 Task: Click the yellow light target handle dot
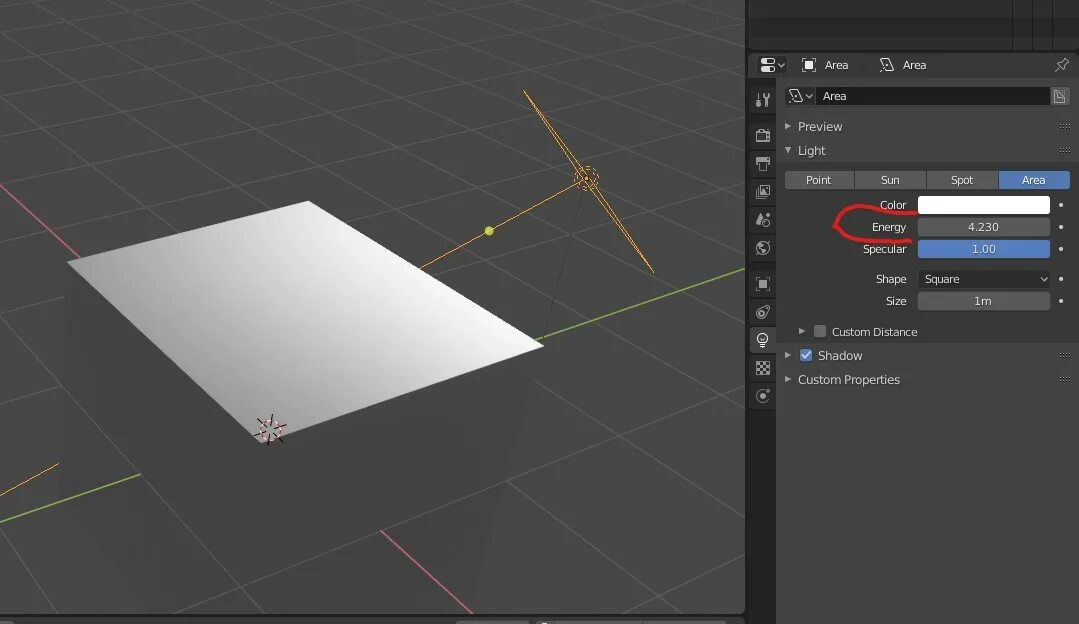(x=489, y=231)
